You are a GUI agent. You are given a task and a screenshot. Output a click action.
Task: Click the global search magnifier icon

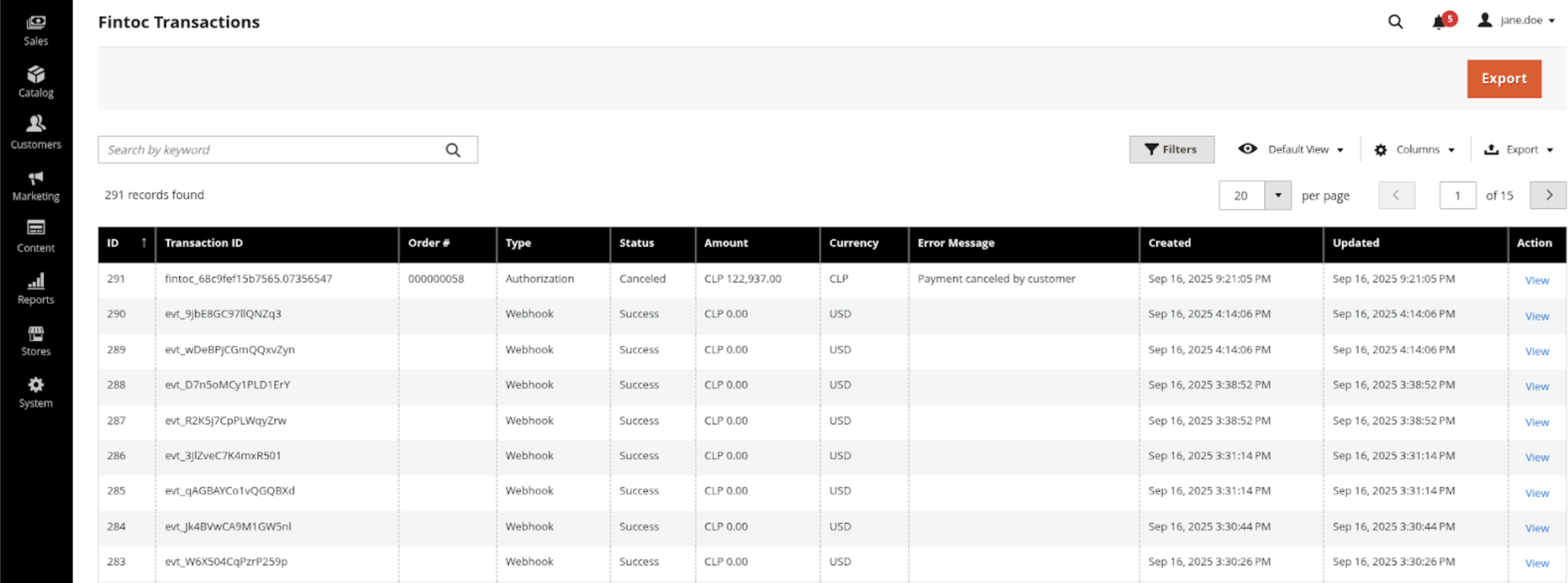coord(1395,22)
